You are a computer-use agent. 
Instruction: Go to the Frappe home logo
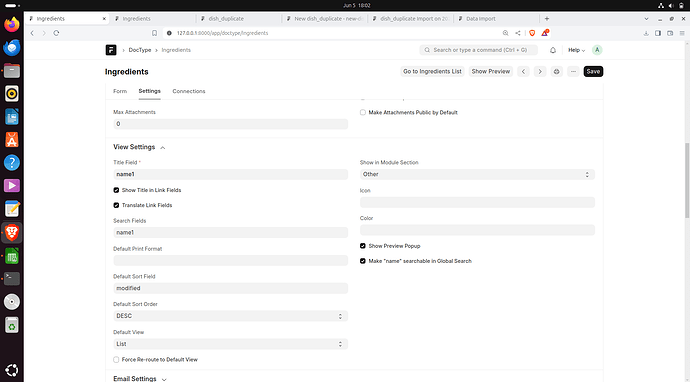tap(111, 50)
